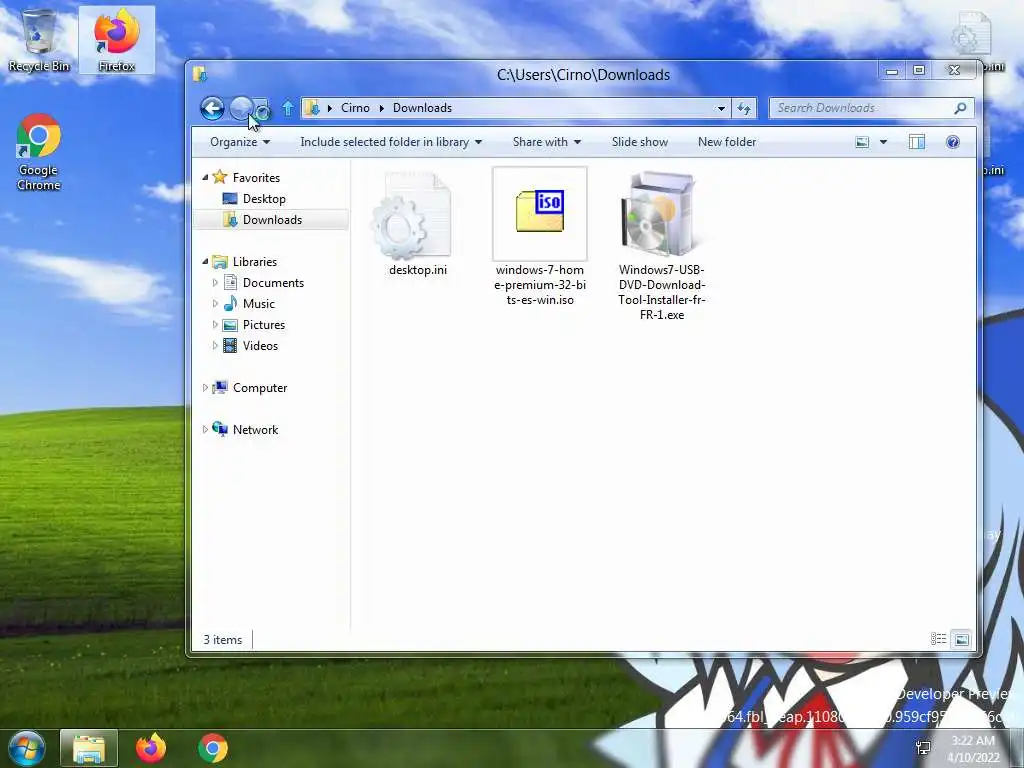Open the view options dropdown arrow
Viewport: 1024px width, 768px height.
883,142
